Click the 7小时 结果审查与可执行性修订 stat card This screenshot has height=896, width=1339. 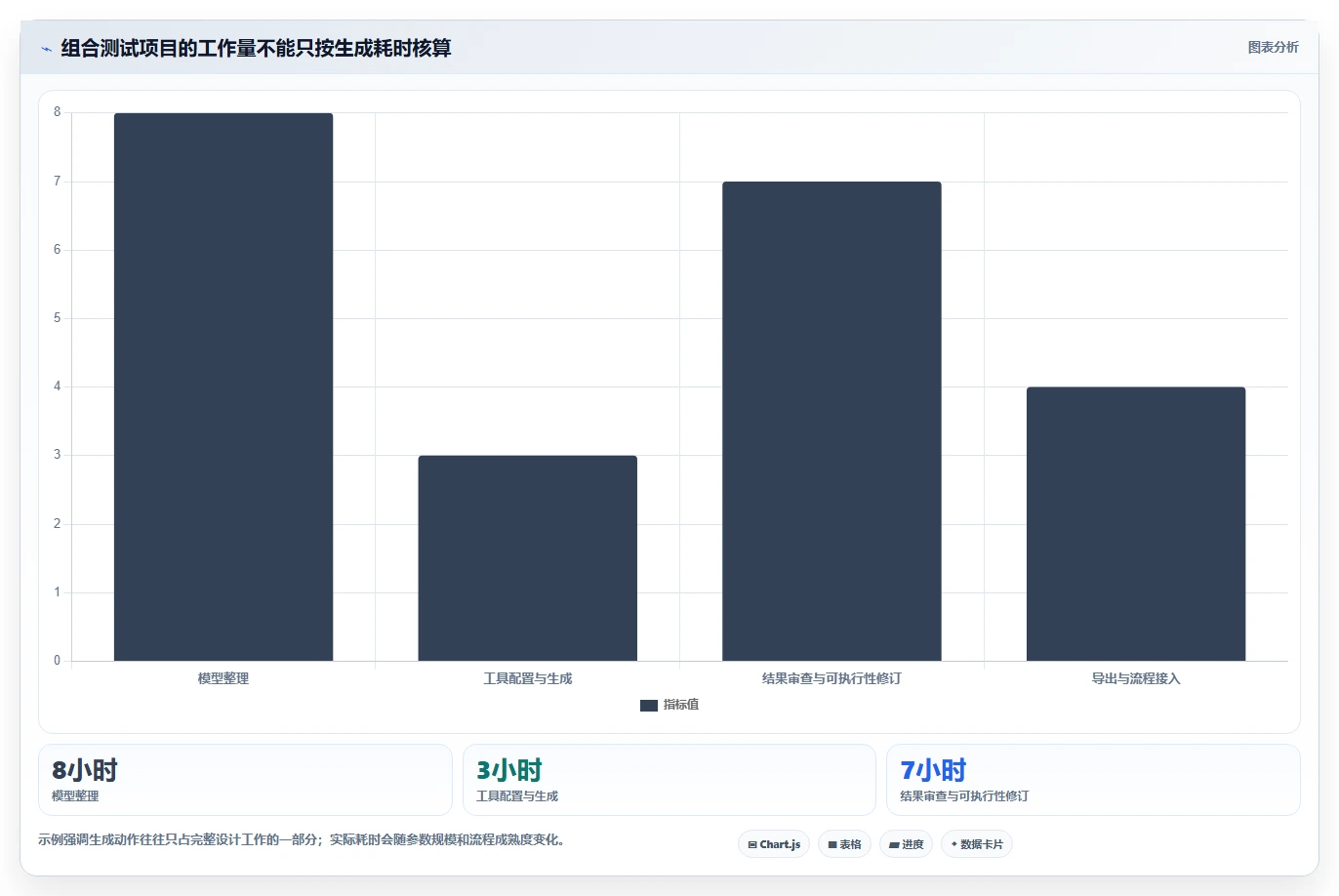coord(1093,780)
